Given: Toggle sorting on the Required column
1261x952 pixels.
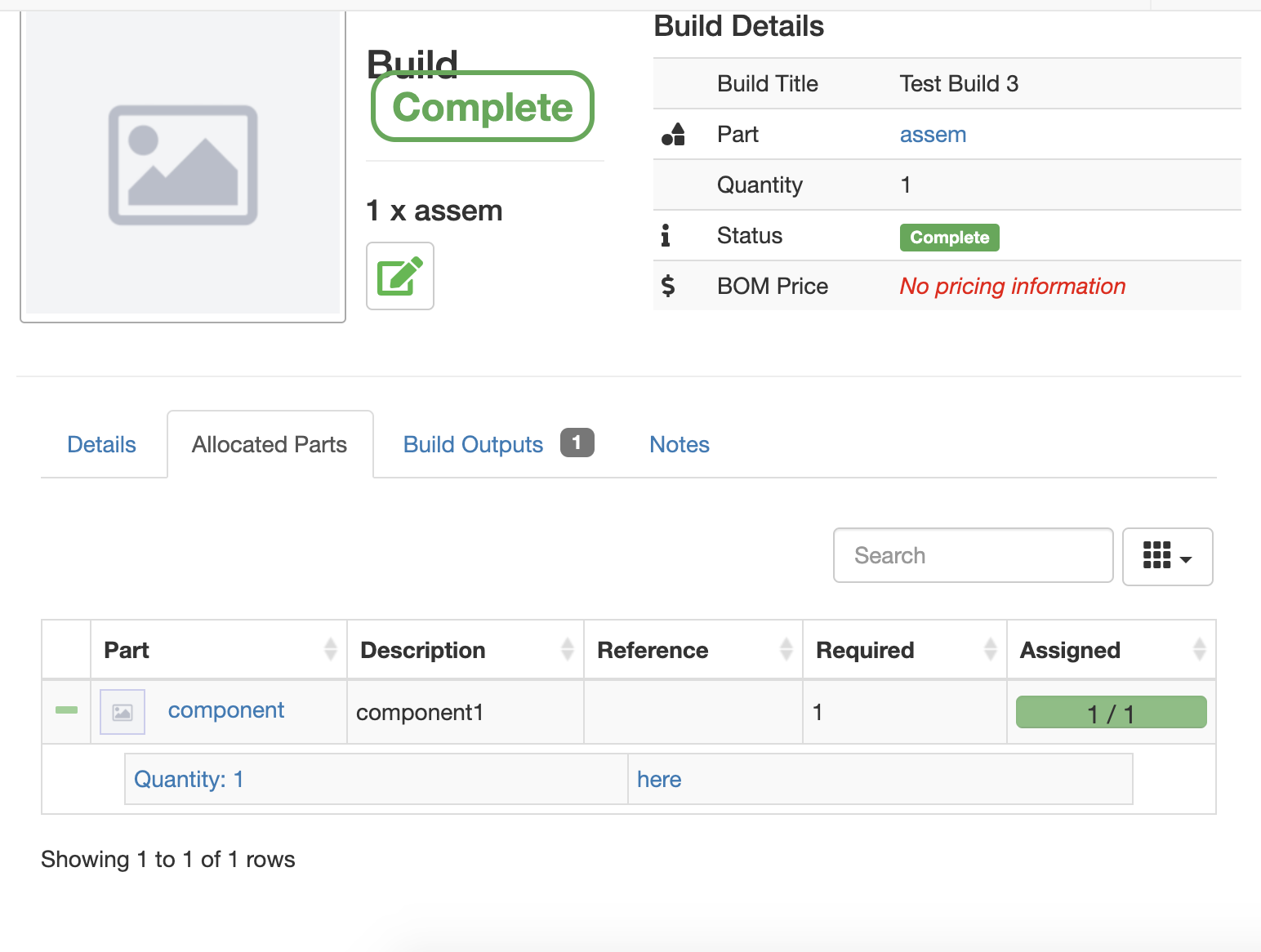Looking at the screenshot, I should (990, 649).
